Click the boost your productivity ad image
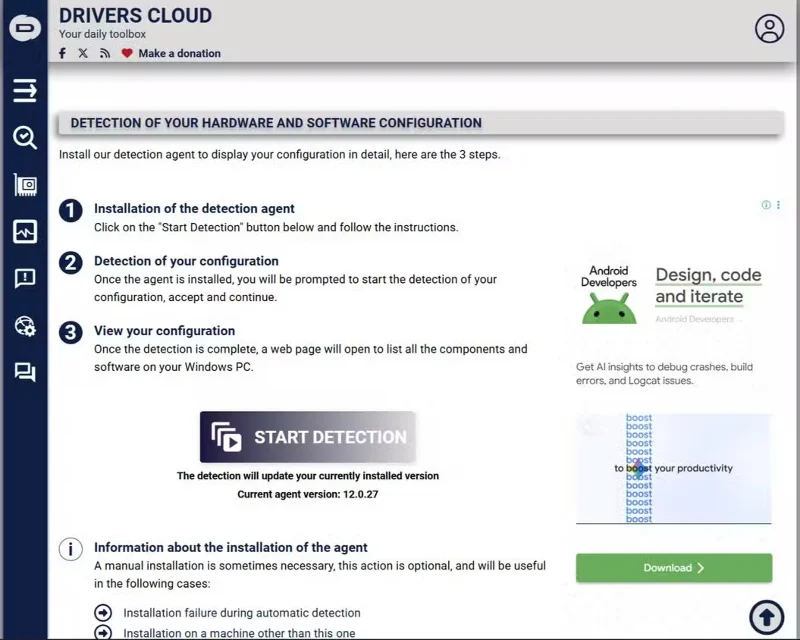The image size is (800, 640). [673, 468]
